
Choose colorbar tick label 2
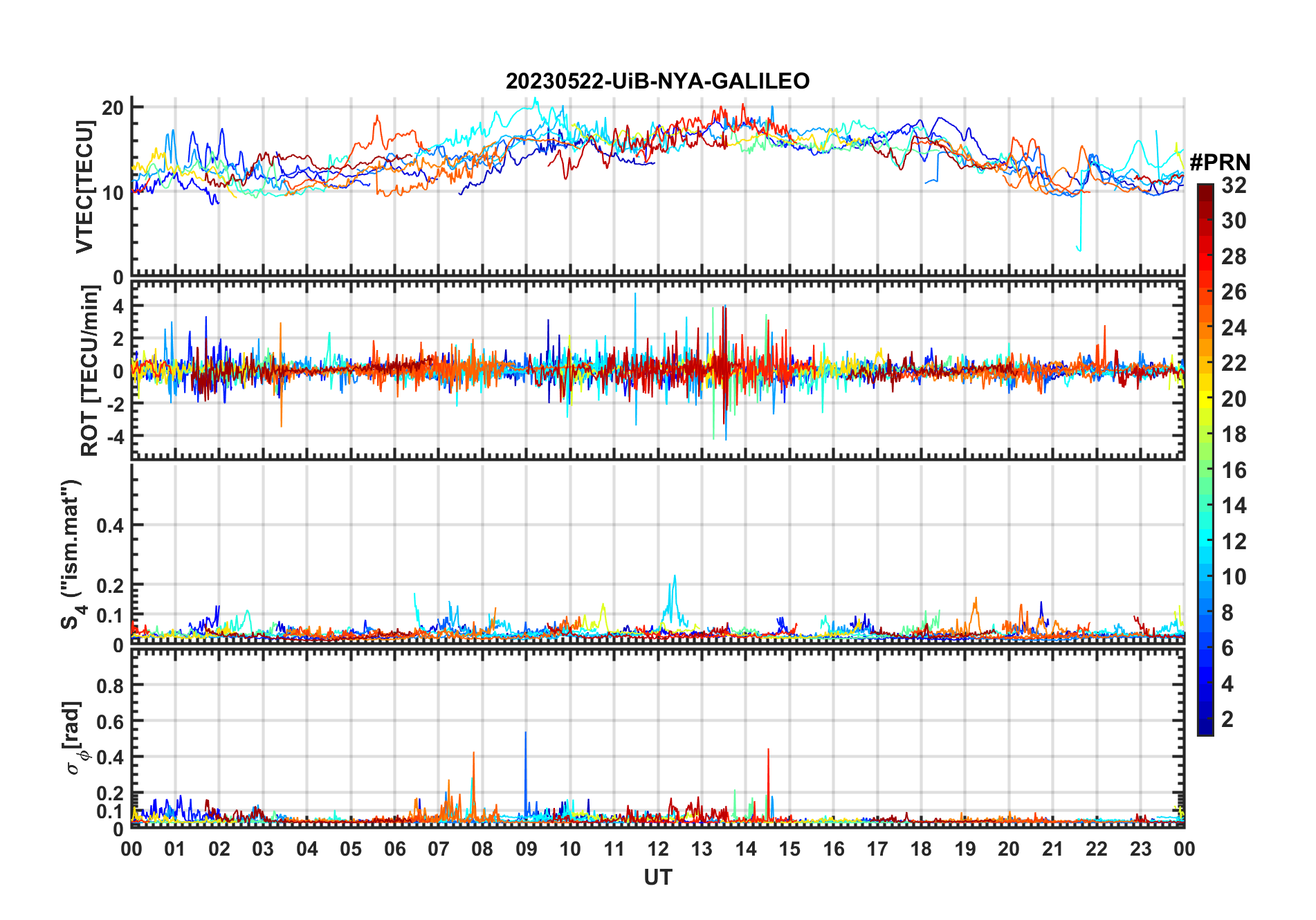coord(1227,719)
